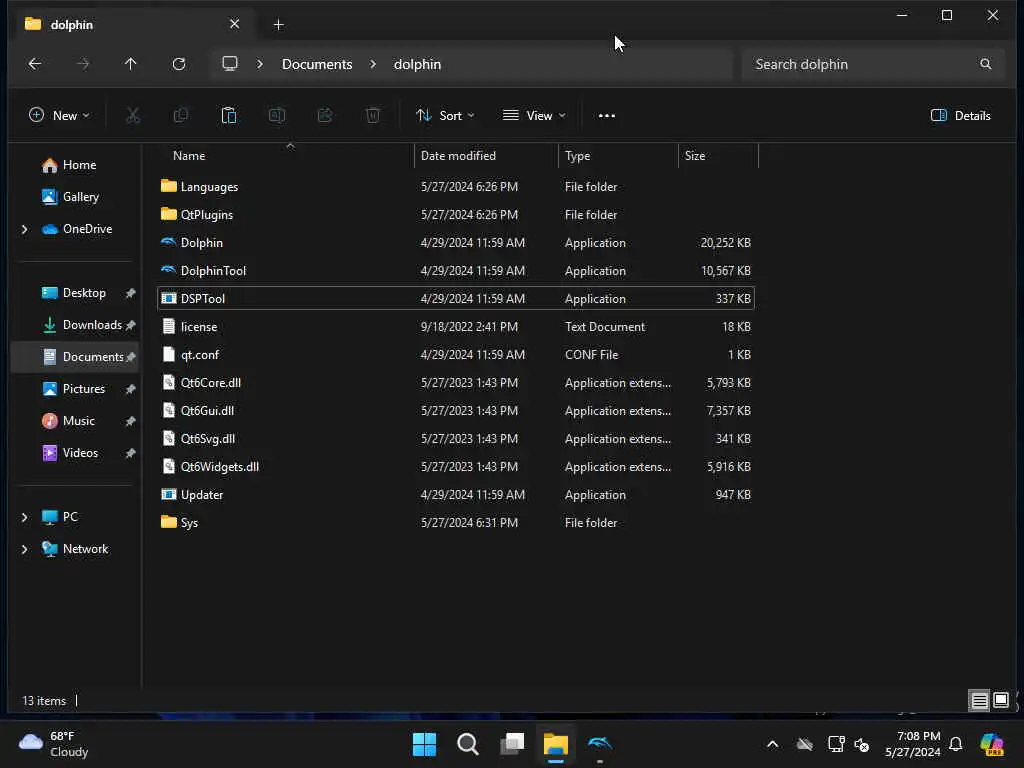Click the Paste clipboard icon
1024x768 pixels.
229,116
